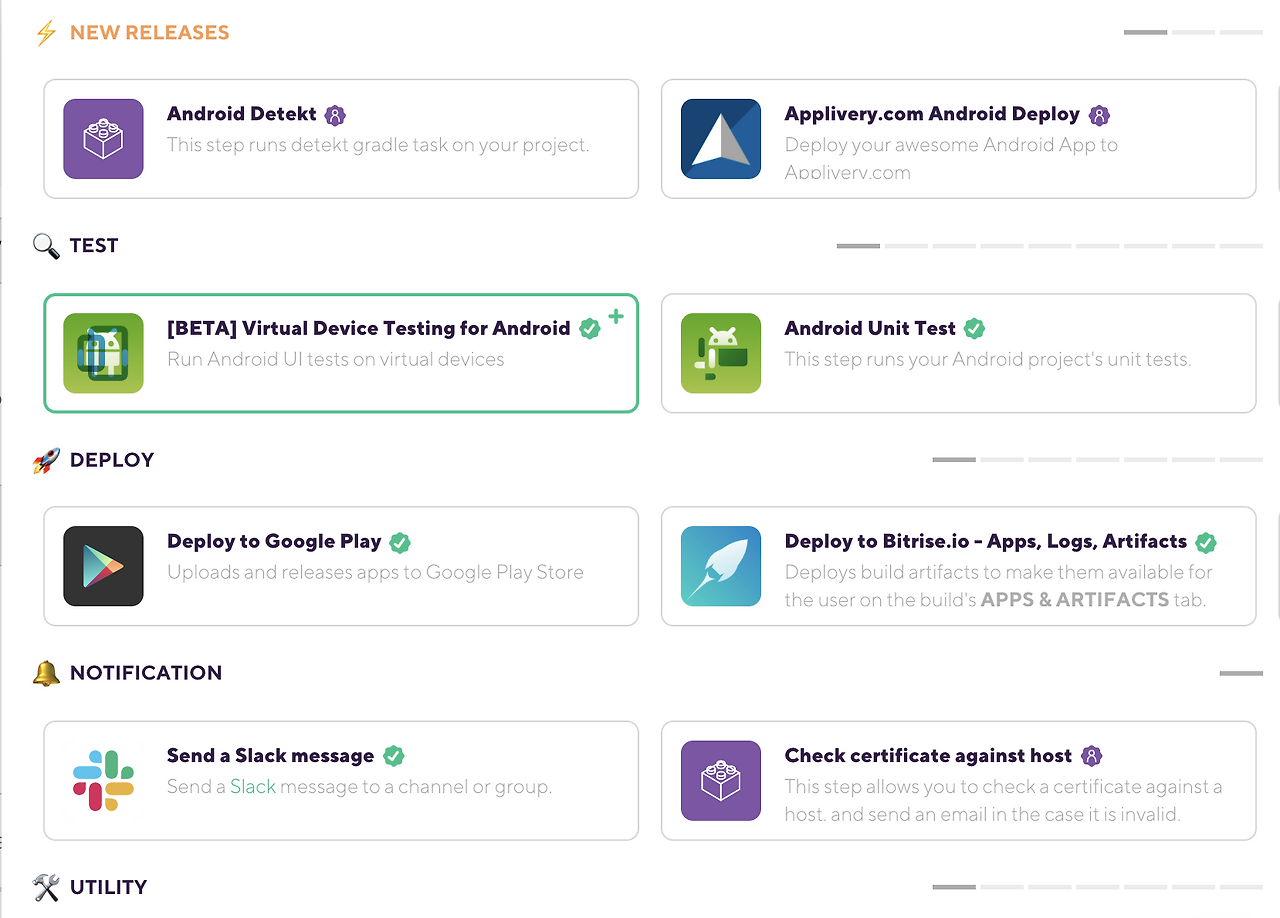The image size is (1280, 918).
Task: Select the Check certificate against host title
Action: 928,756
